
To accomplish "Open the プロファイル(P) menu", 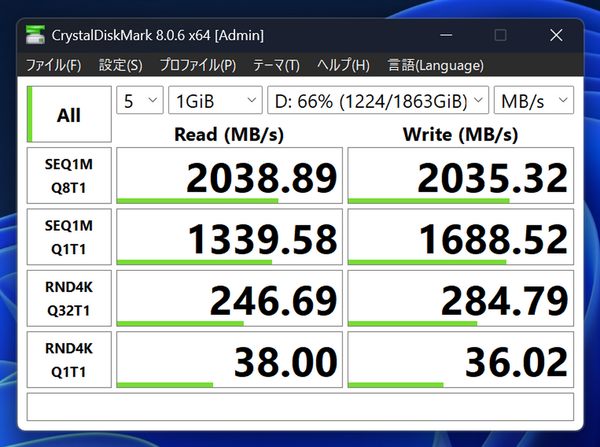I will pos(198,65).
